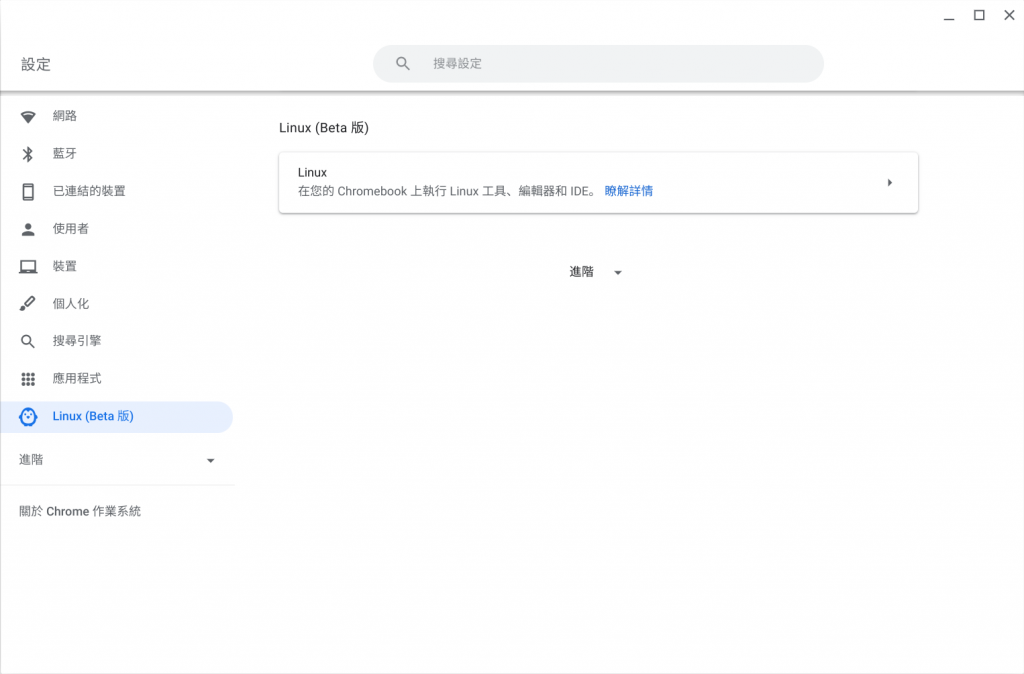Select Linux (Beta 版) sidebar item
Screen dimensions: 1024x674
tap(116, 417)
